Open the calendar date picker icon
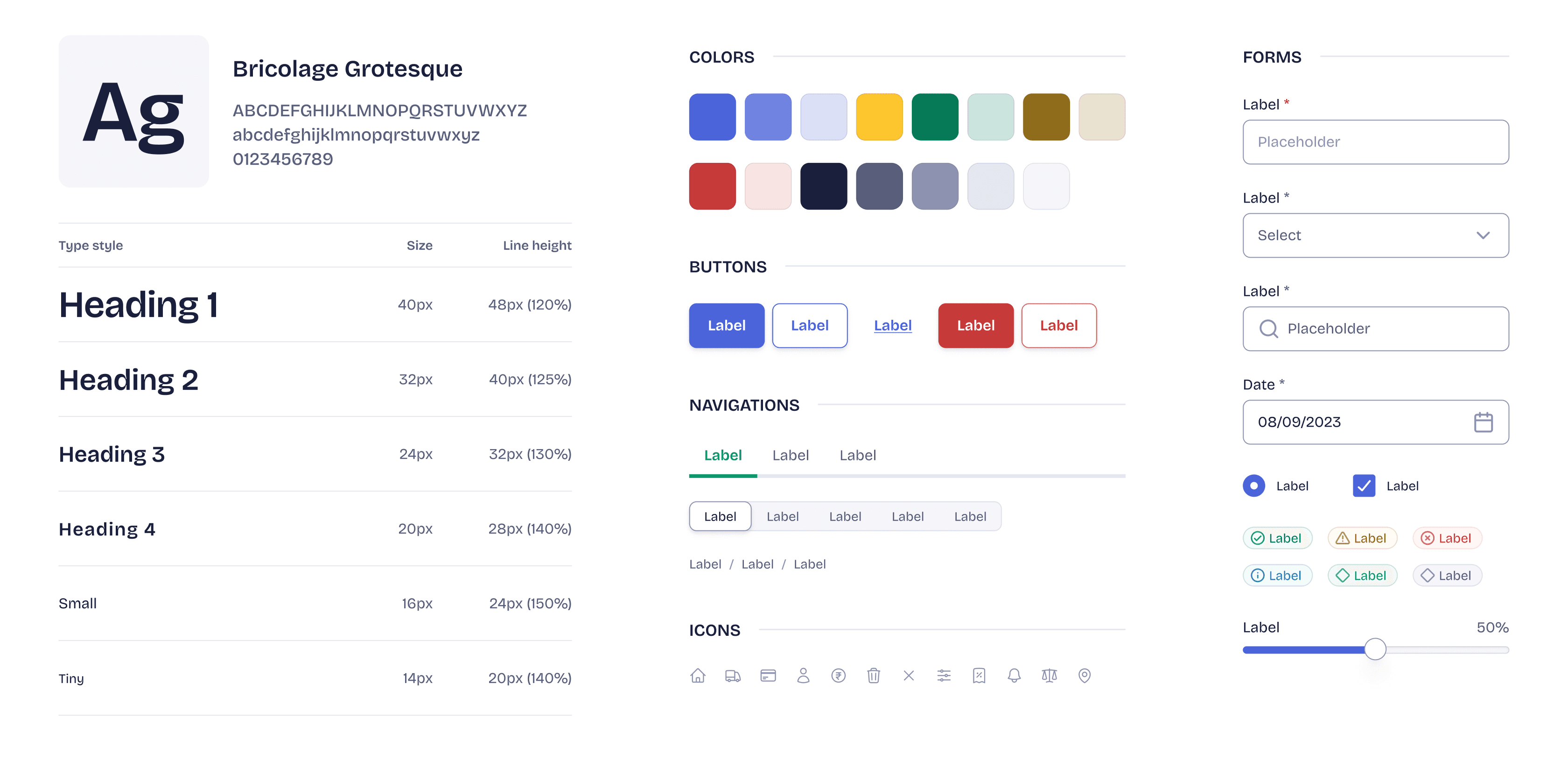The width and height of the screenshot is (1568, 760). [x=1484, y=422]
